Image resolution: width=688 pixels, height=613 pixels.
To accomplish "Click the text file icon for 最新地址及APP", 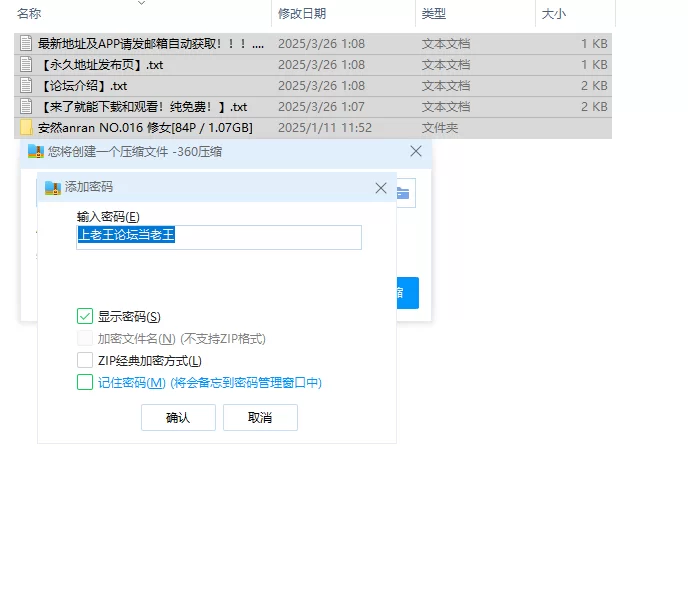I will tap(26, 44).
